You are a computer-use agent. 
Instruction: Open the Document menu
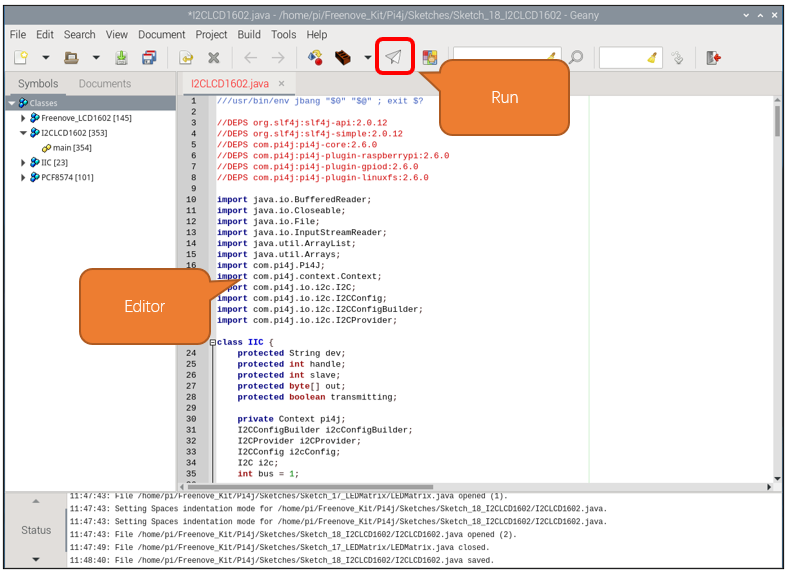pos(162,35)
